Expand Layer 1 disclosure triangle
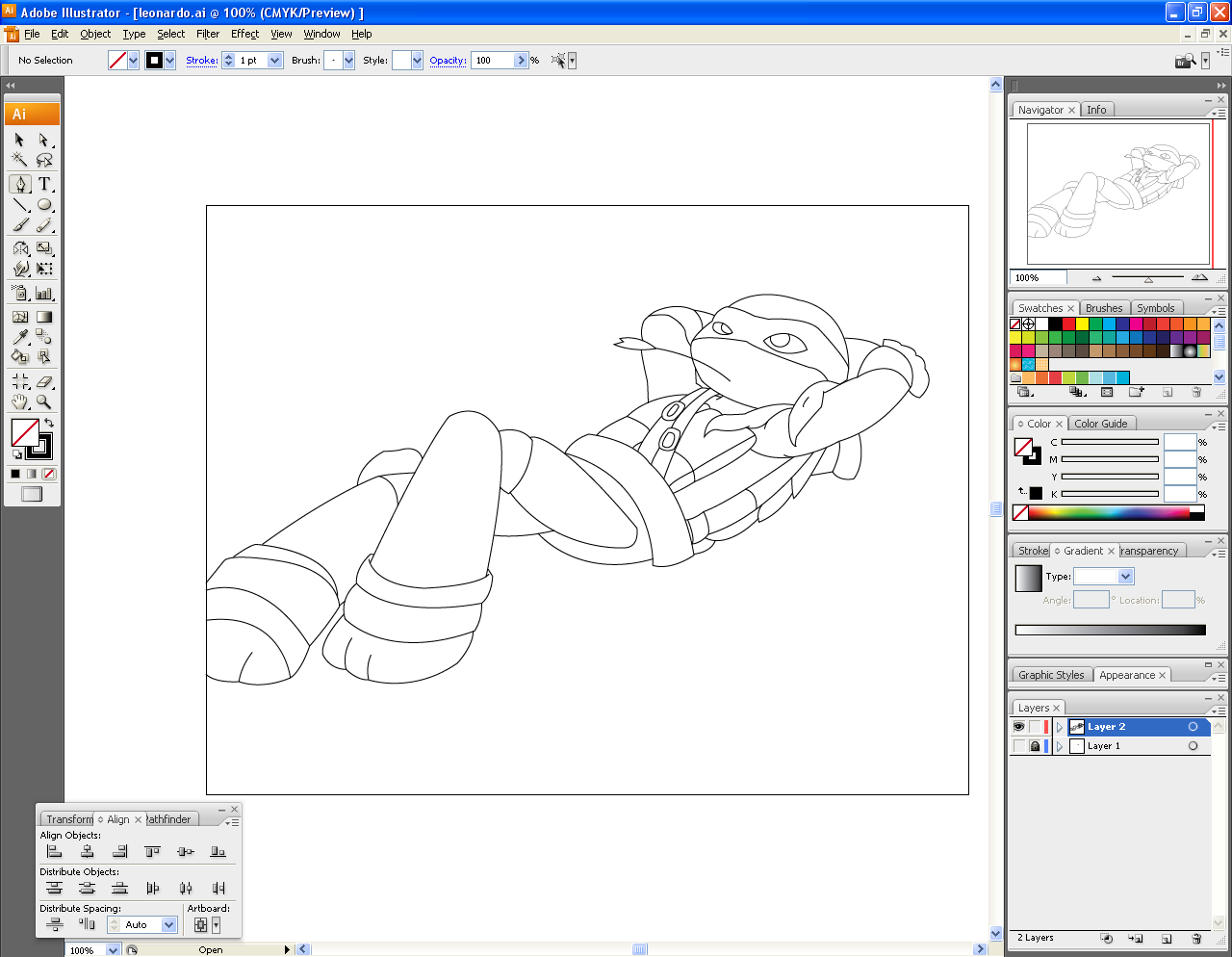 tap(1060, 746)
